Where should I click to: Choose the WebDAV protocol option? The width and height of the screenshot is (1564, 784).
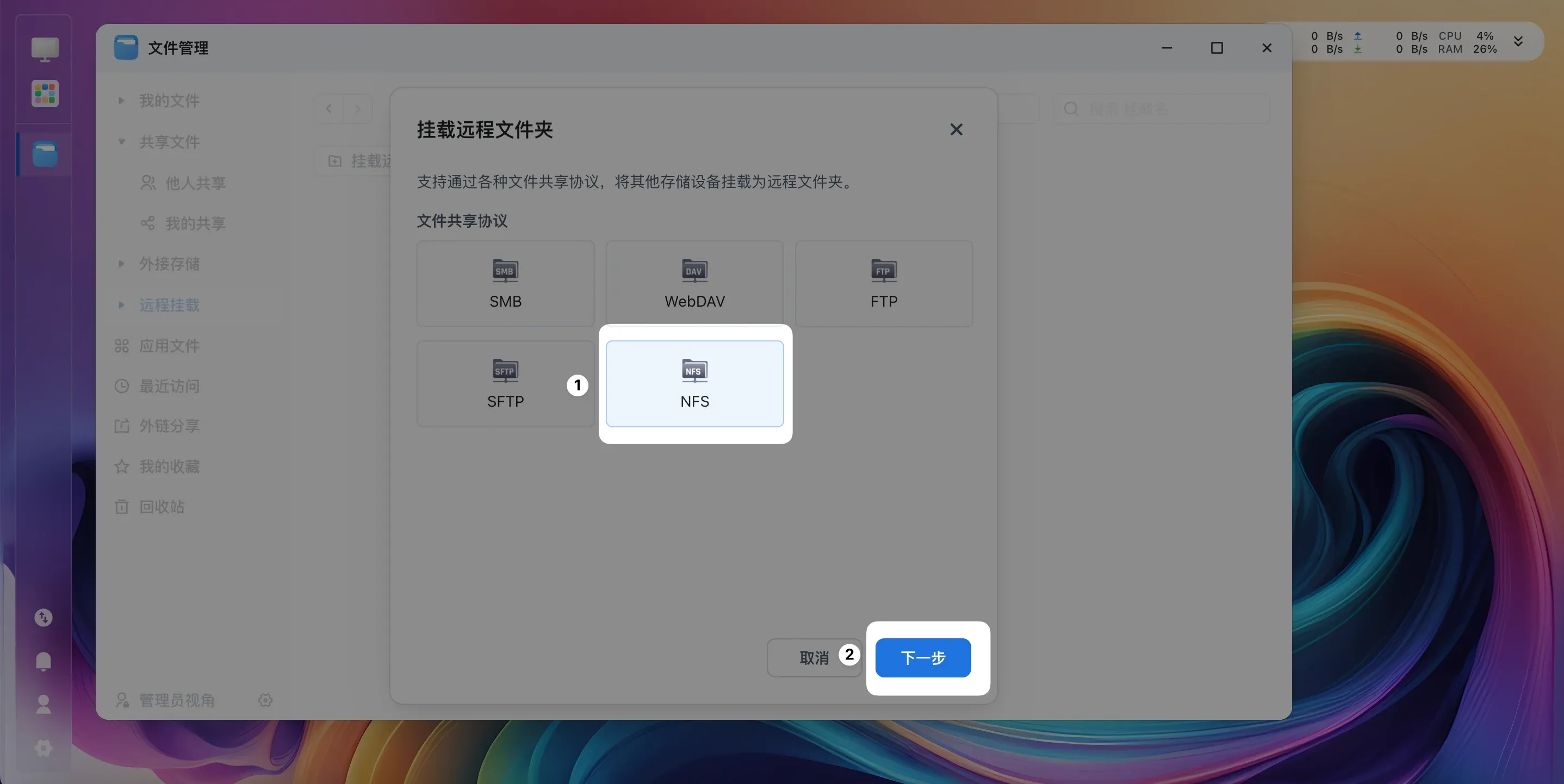pyautogui.click(x=694, y=283)
